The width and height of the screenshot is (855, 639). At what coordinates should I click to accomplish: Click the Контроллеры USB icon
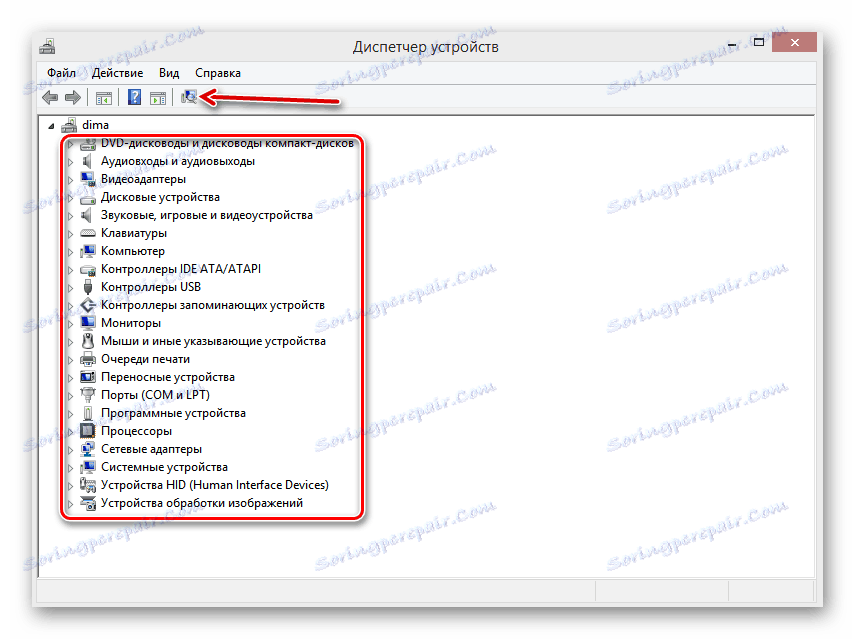click(89, 286)
